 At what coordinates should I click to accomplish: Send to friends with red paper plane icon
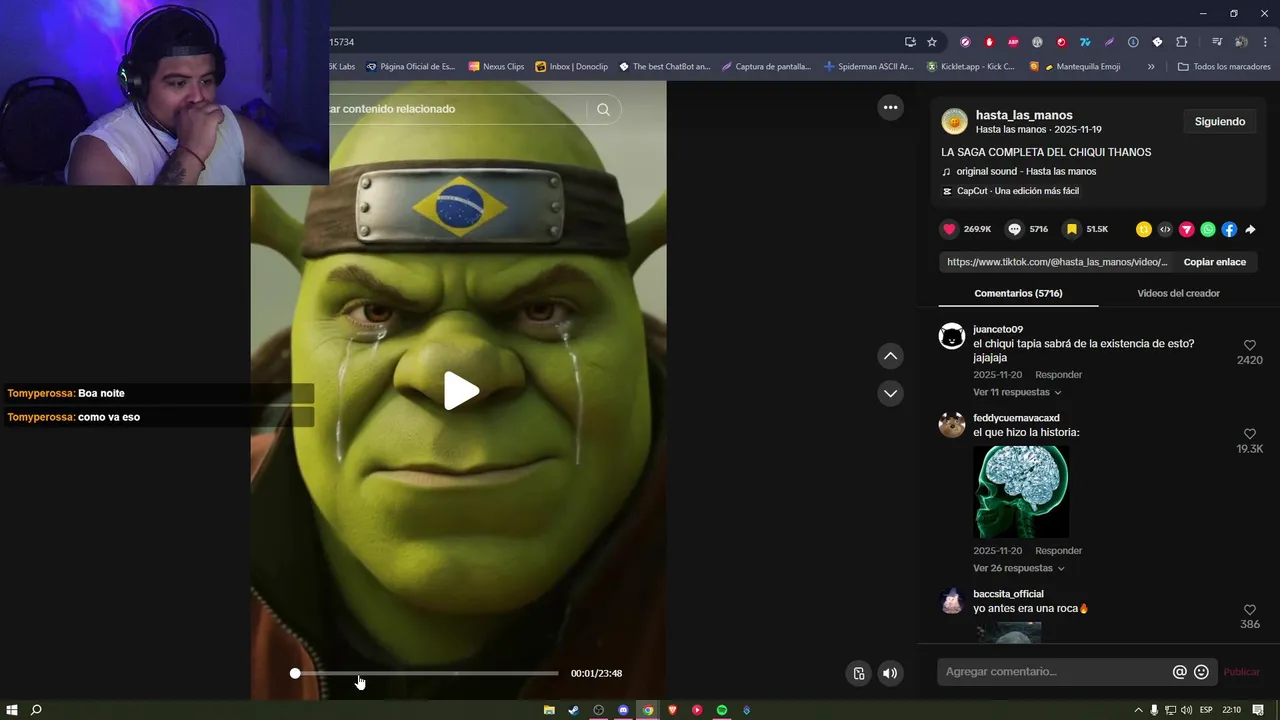coord(1187,229)
